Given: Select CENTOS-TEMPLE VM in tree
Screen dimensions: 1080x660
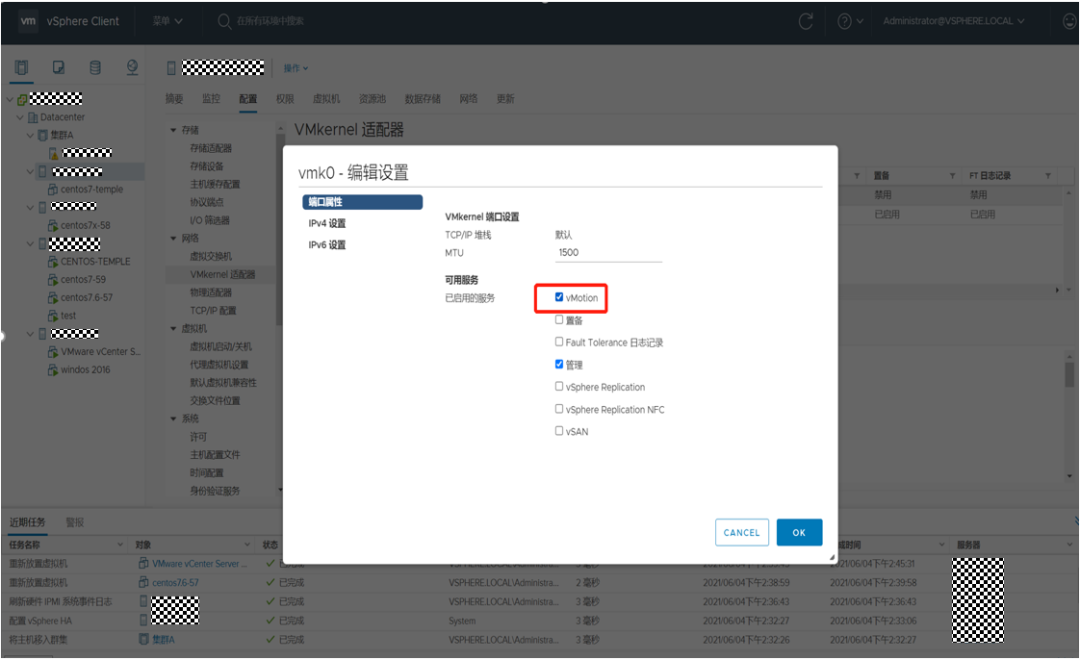Looking at the screenshot, I should (x=95, y=262).
